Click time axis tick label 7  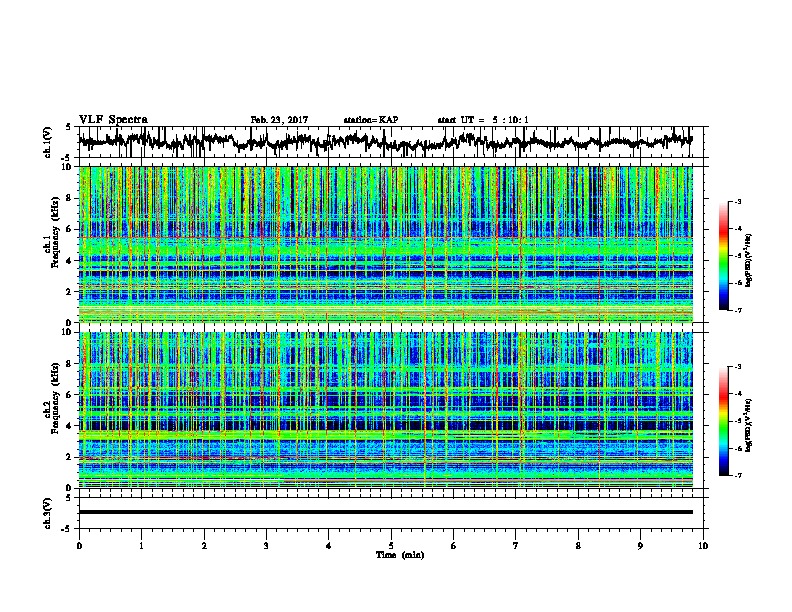pos(516,546)
